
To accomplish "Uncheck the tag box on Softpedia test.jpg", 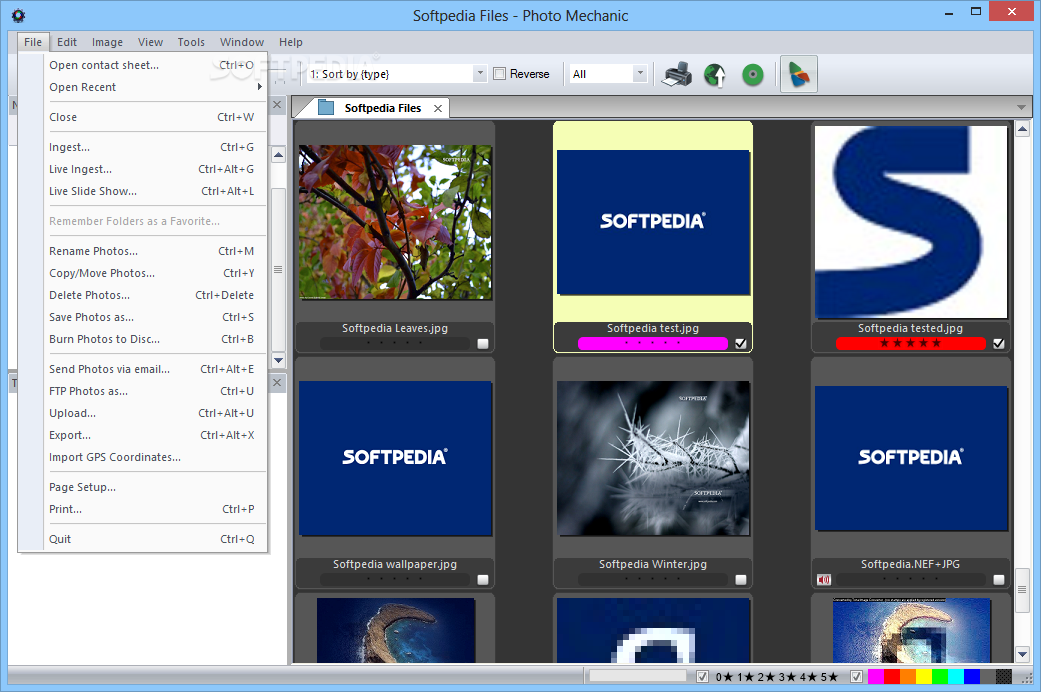I will (740, 343).
